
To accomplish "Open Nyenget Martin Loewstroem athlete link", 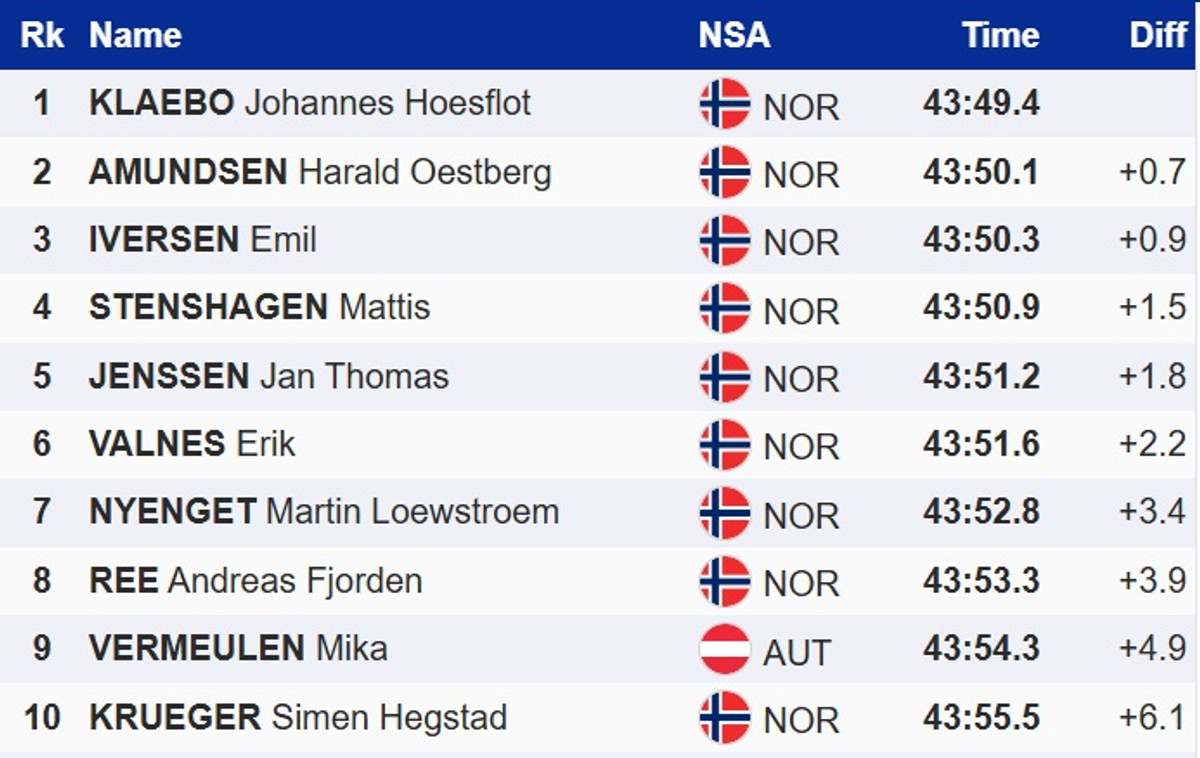I will pyautogui.click(x=324, y=512).
